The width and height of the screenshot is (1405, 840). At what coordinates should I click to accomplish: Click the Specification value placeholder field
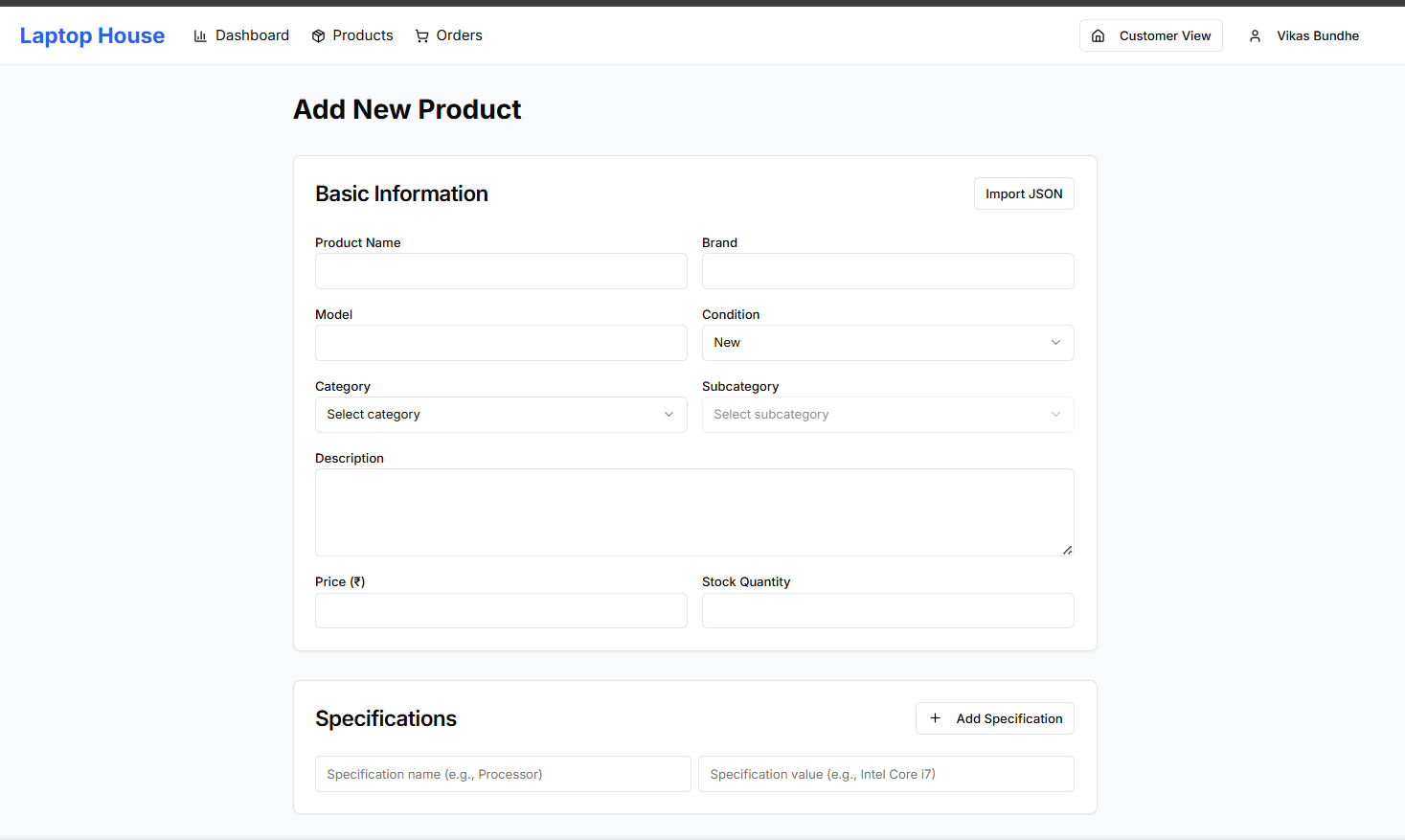(887, 774)
